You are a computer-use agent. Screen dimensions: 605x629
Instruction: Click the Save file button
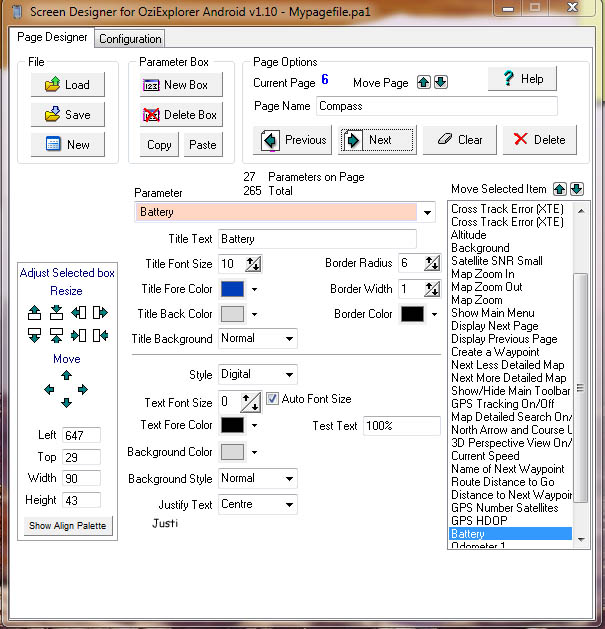click(x=67, y=115)
